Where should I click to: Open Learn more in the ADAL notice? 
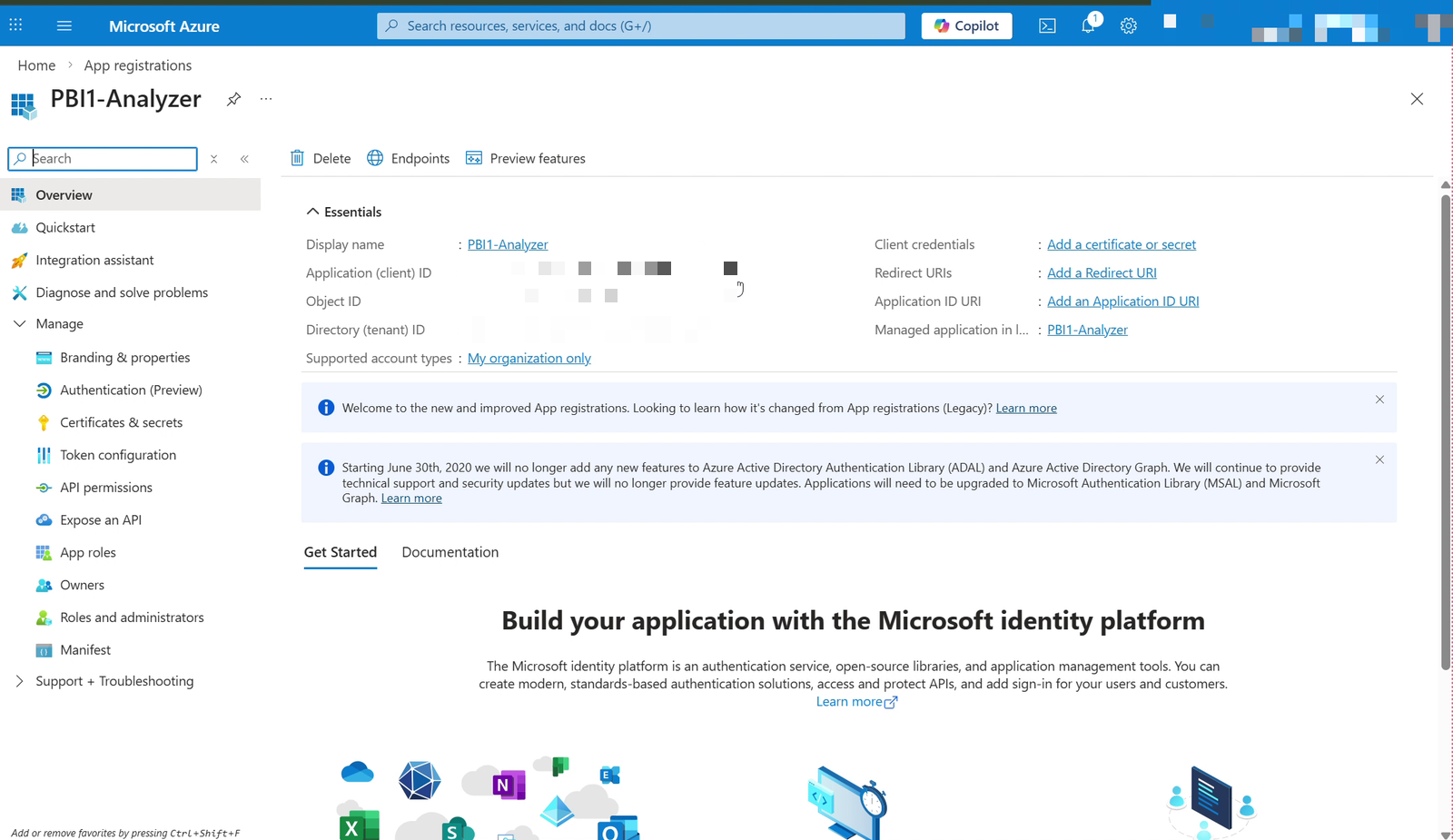point(411,499)
